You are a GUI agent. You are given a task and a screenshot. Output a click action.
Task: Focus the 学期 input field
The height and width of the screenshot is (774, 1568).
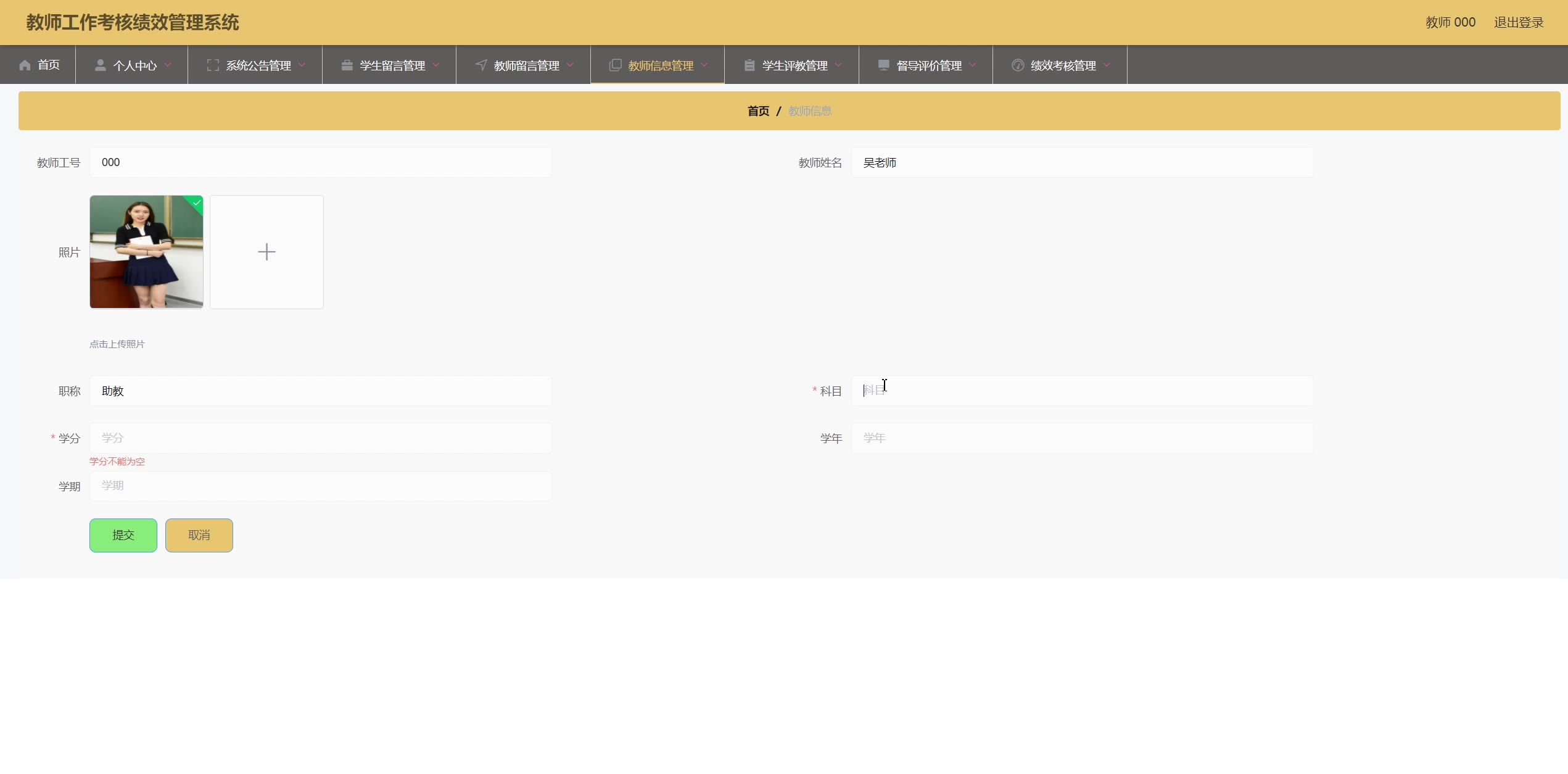pyautogui.click(x=321, y=486)
